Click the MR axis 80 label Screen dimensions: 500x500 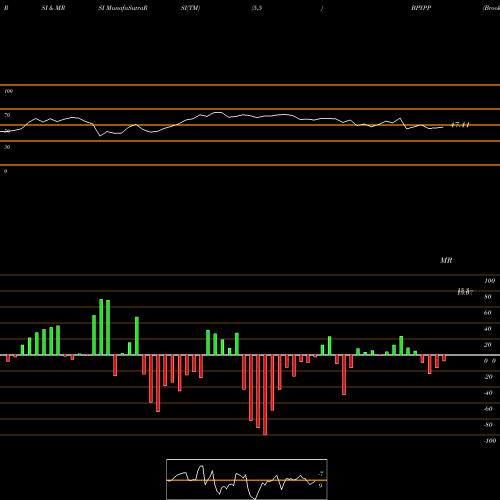coord(488,297)
